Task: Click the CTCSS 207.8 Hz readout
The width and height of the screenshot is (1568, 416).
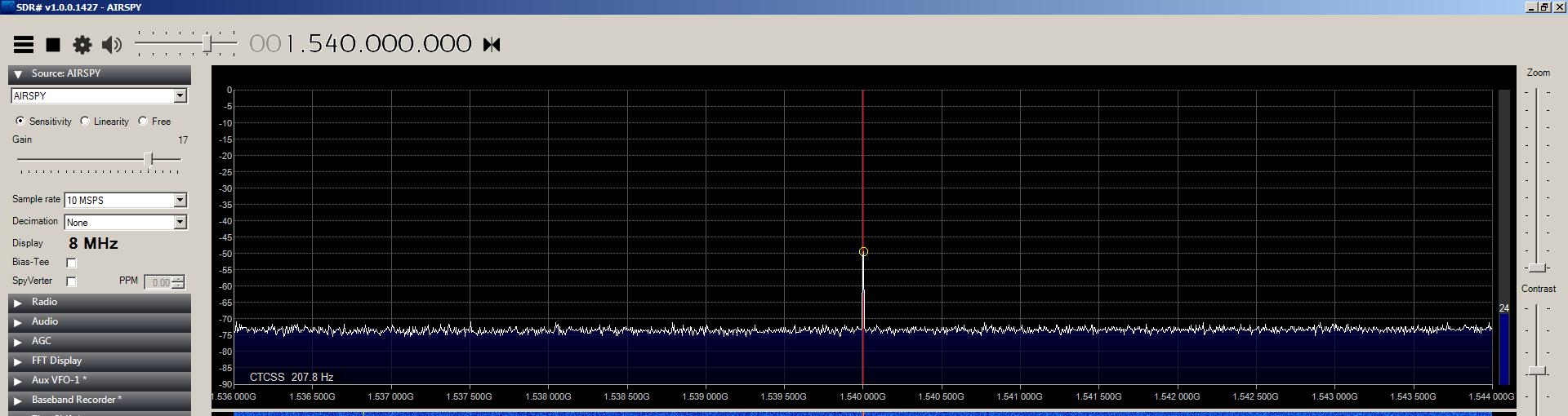Action: (292, 377)
